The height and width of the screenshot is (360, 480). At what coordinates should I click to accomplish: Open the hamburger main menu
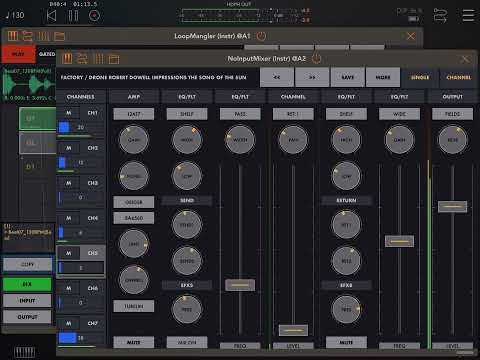pyautogui.click(x=468, y=15)
